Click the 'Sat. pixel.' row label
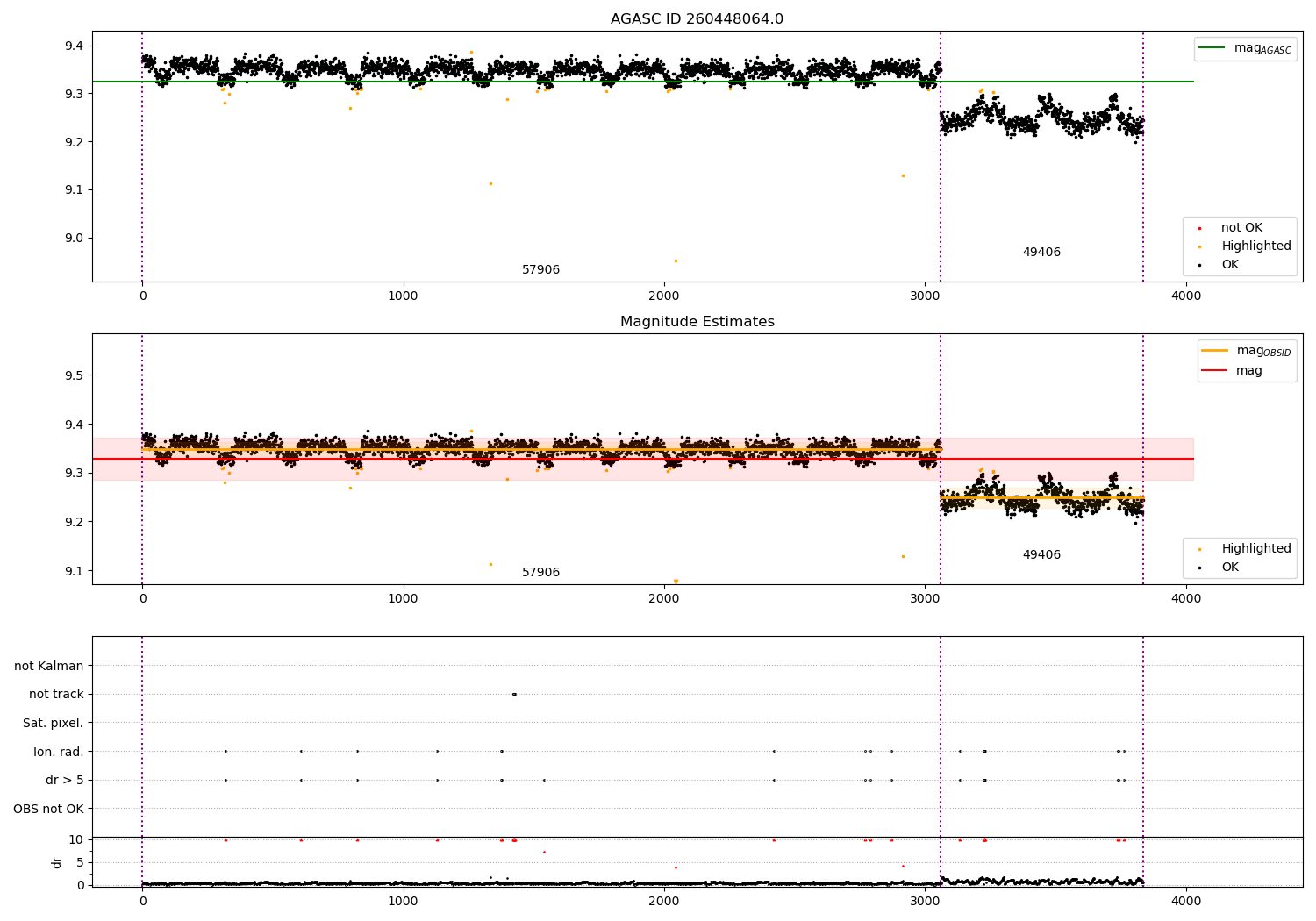Viewport: 1316px width, 921px height. [54, 723]
